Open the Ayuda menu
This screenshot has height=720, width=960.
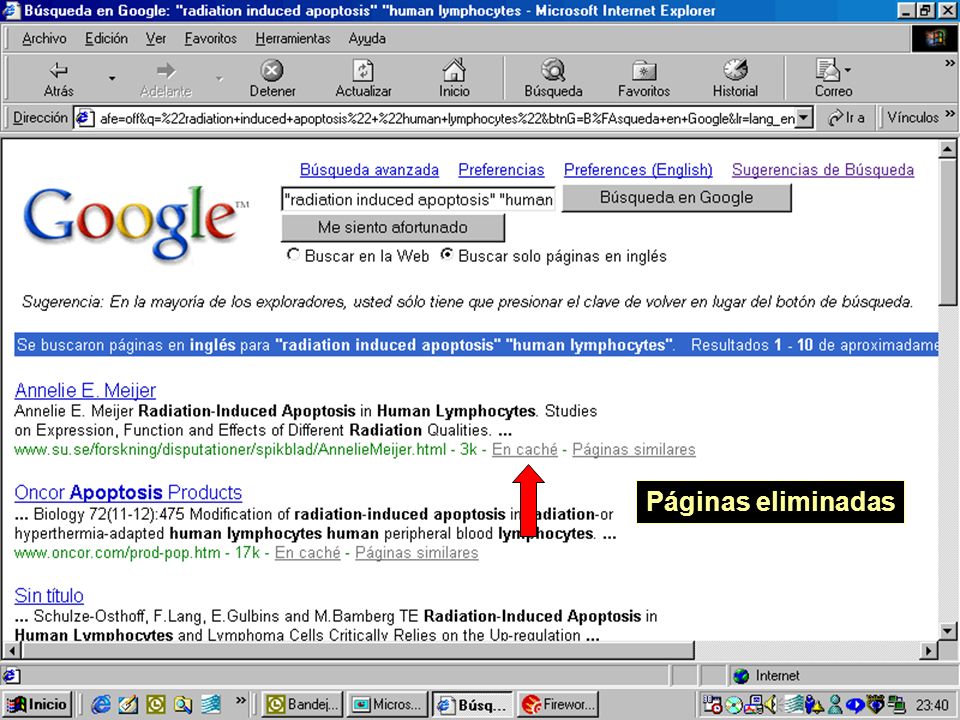pyautogui.click(x=367, y=39)
